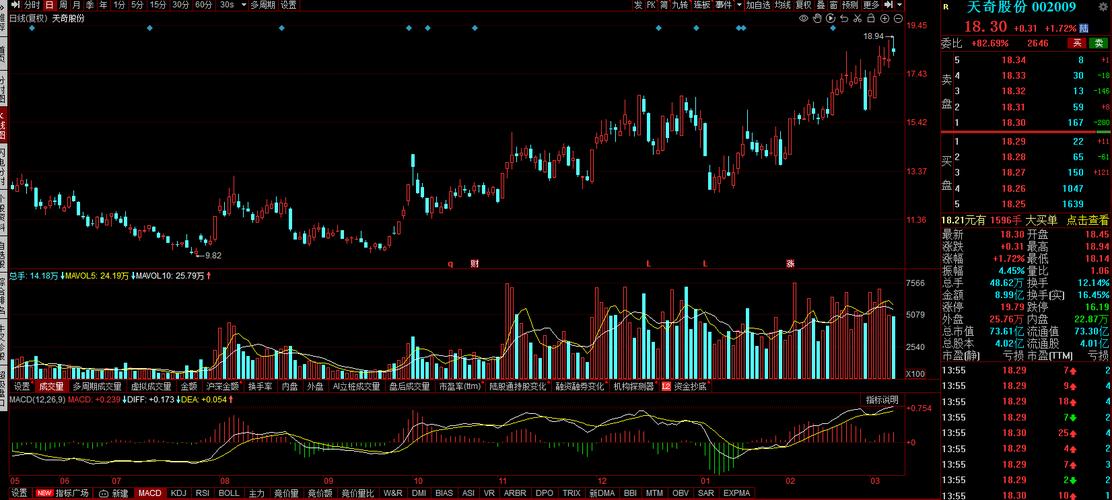Click green 买 buy button
This screenshot has width=1112, height=500.
pos(1099,43)
